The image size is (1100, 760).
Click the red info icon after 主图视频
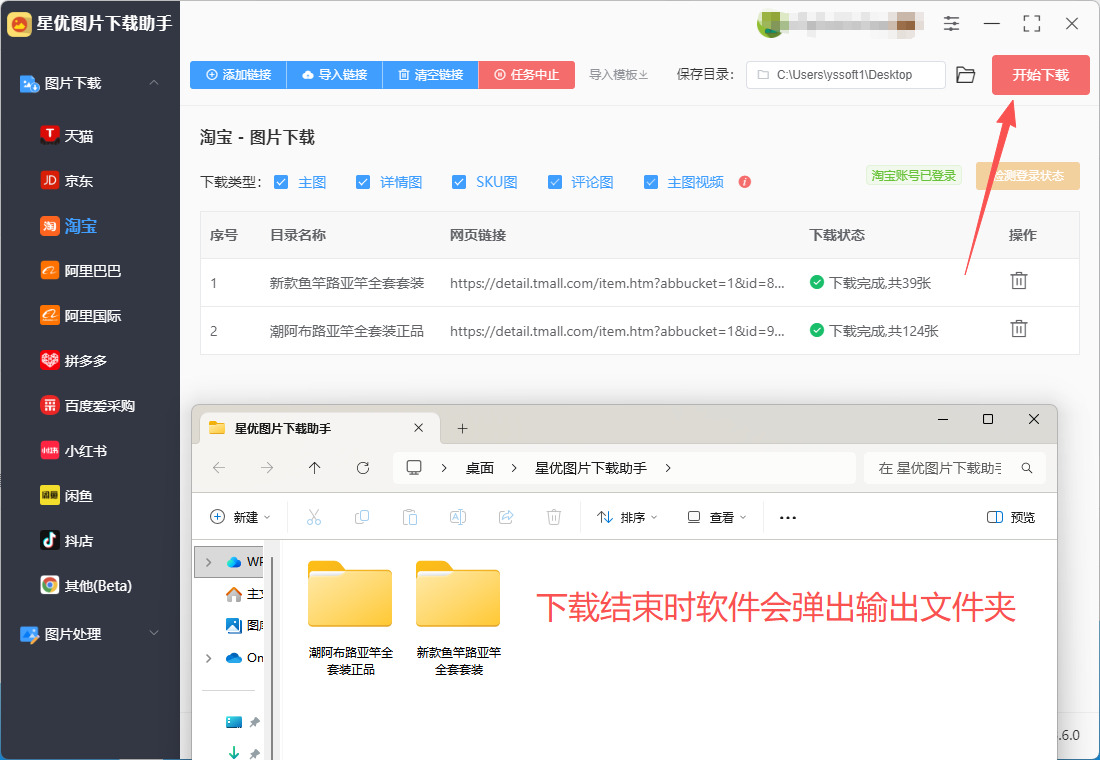coord(745,182)
